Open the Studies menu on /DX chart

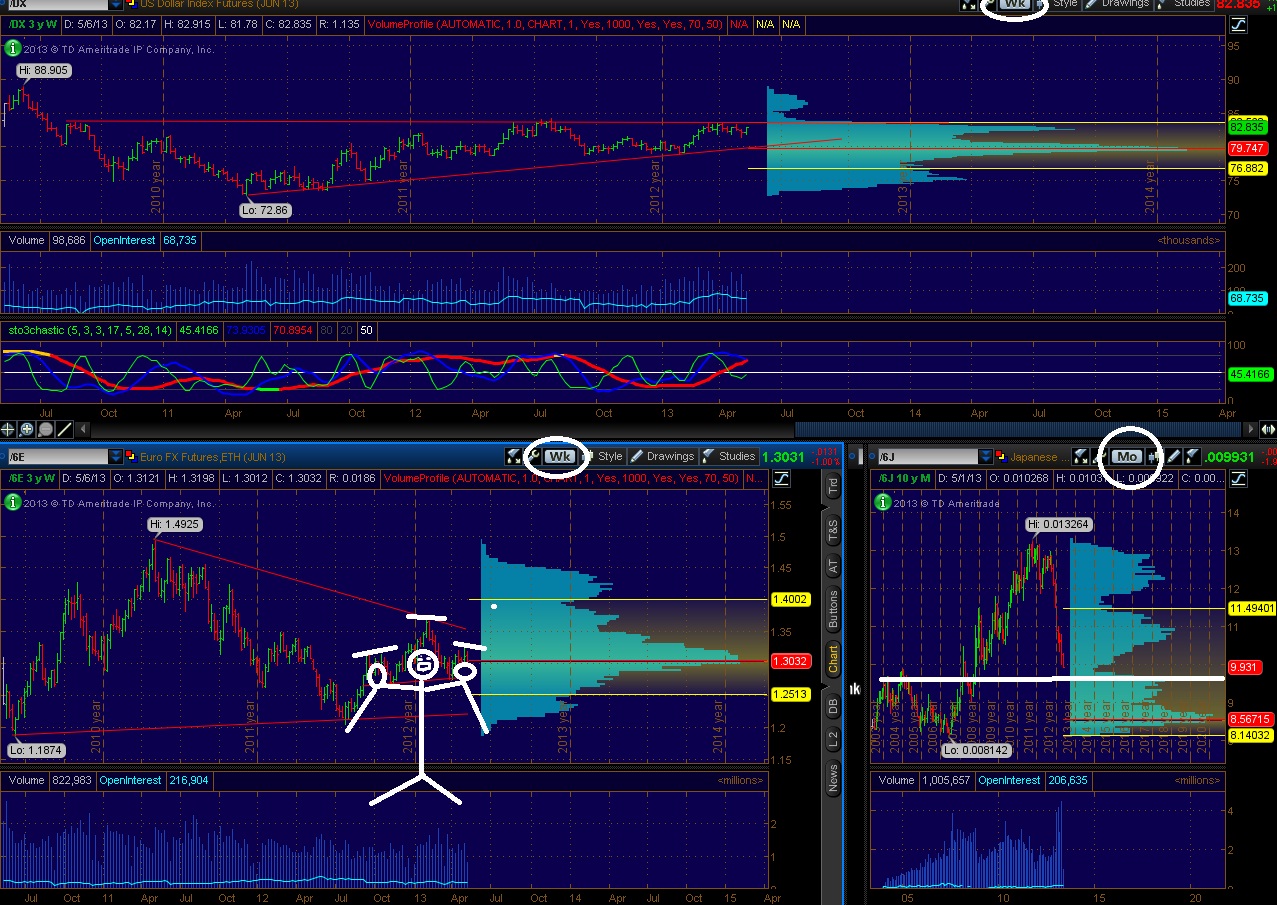(1185, 4)
